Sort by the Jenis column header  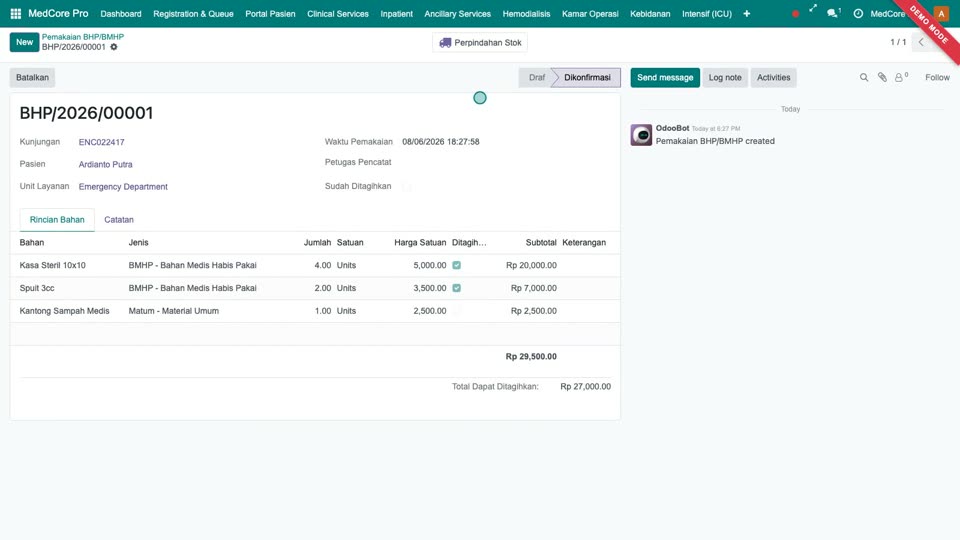point(138,242)
